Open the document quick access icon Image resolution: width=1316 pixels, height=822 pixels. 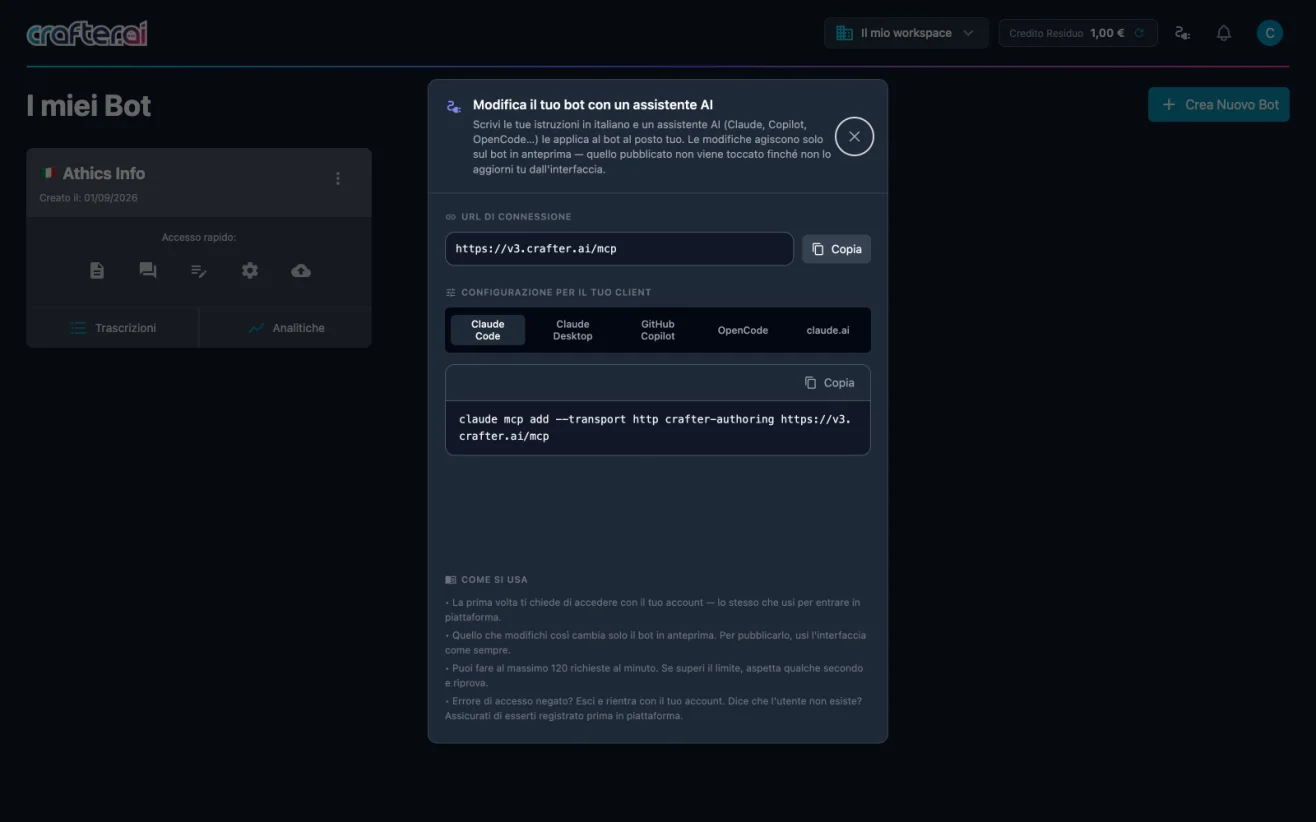tap(97, 270)
